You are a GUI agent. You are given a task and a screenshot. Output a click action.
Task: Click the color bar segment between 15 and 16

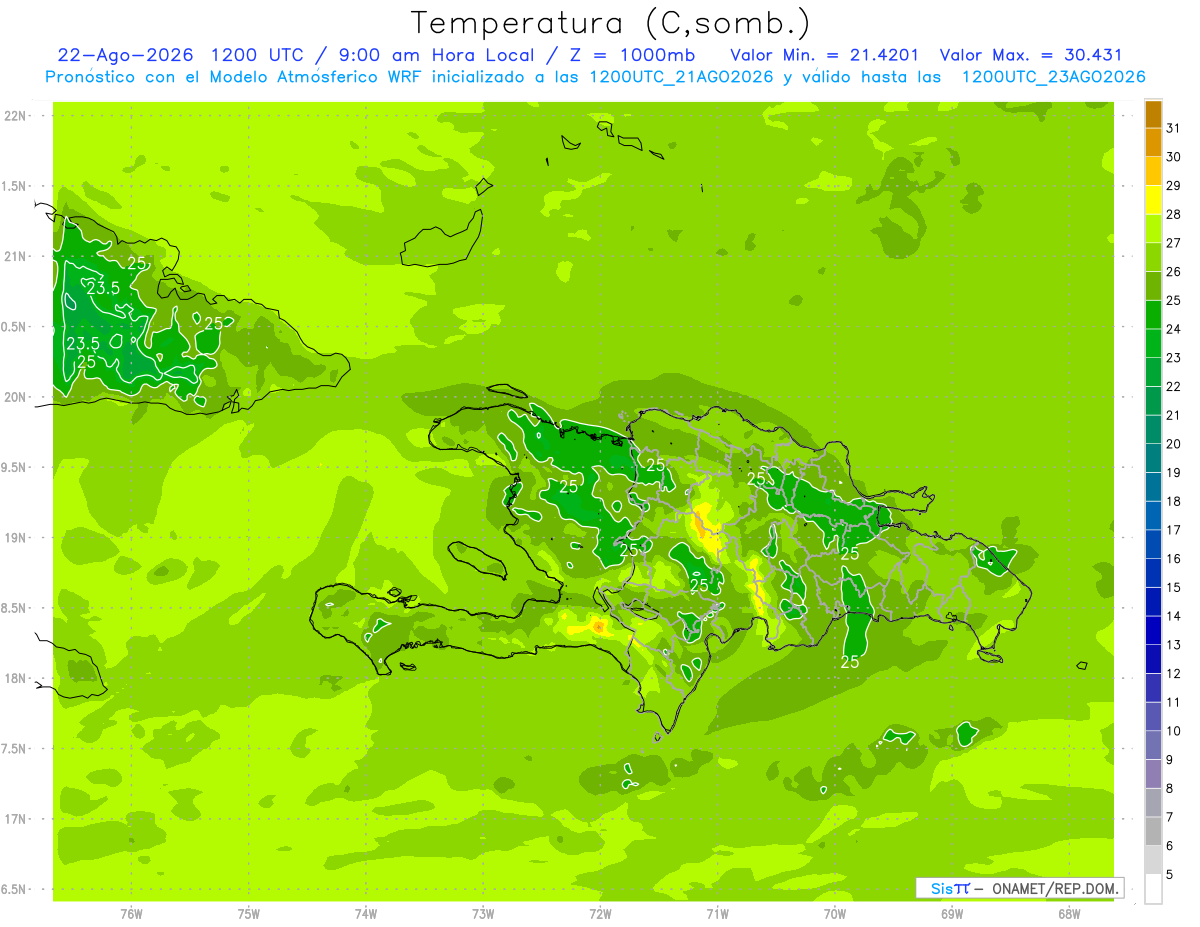[x=1153, y=573]
